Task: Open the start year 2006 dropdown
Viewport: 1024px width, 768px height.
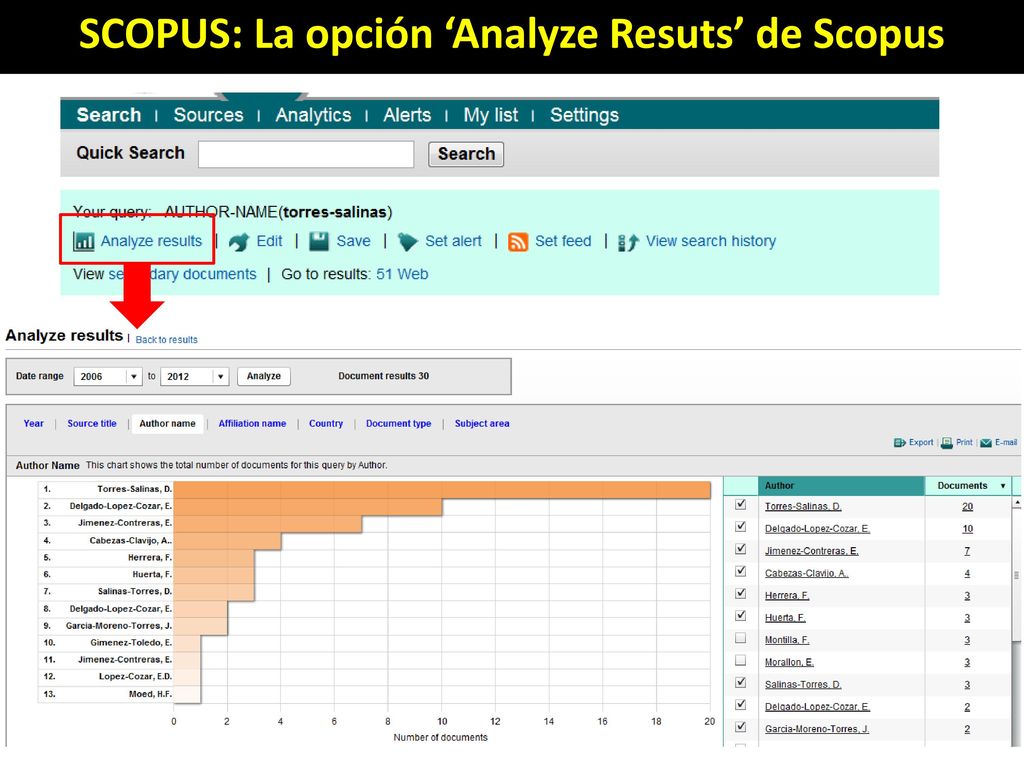Action: (134, 377)
